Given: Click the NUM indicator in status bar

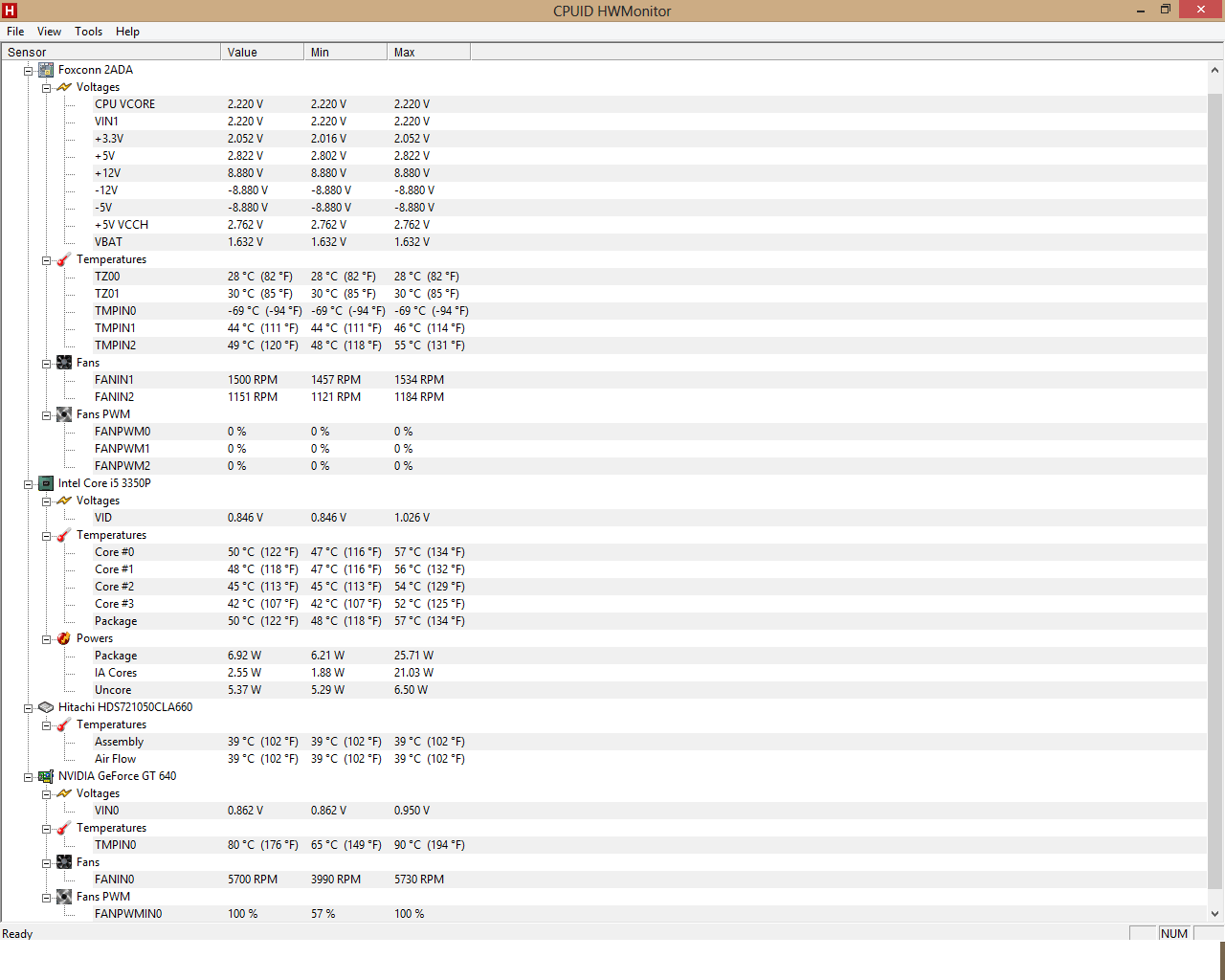Looking at the screenshot, I should point(1174,934).
